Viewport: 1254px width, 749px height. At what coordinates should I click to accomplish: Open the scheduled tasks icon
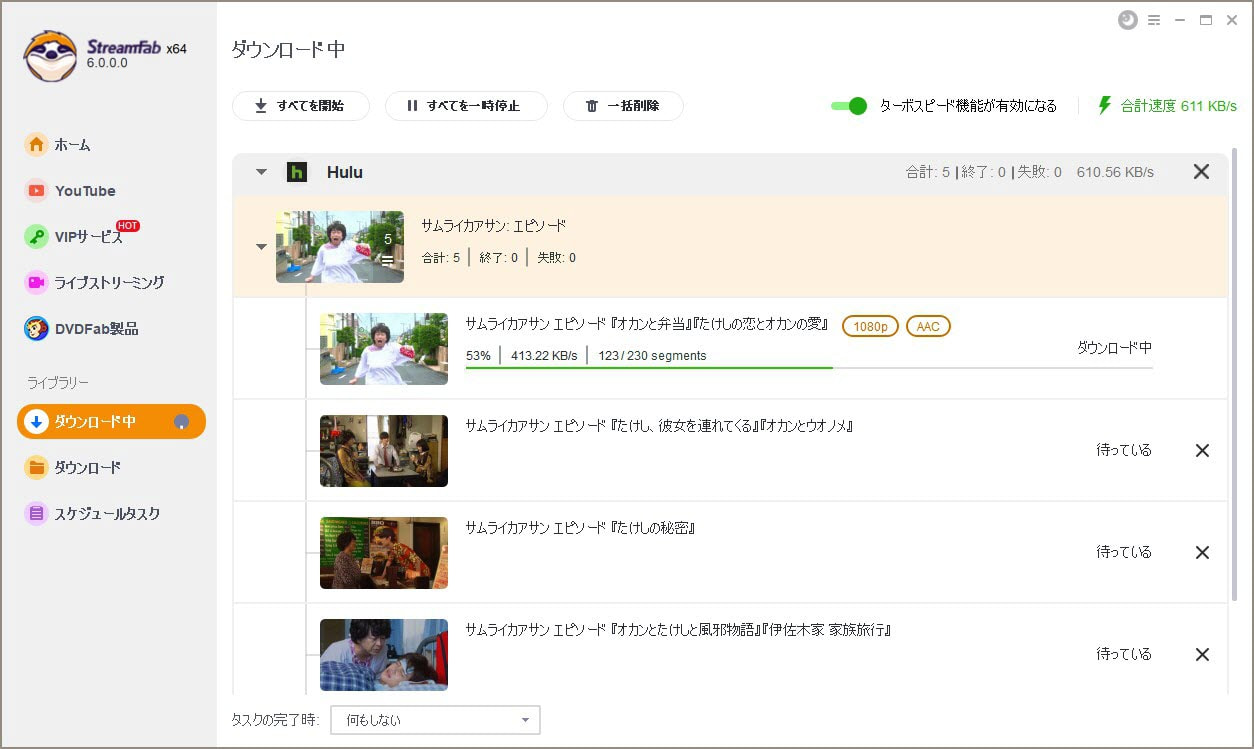[36, 513]
